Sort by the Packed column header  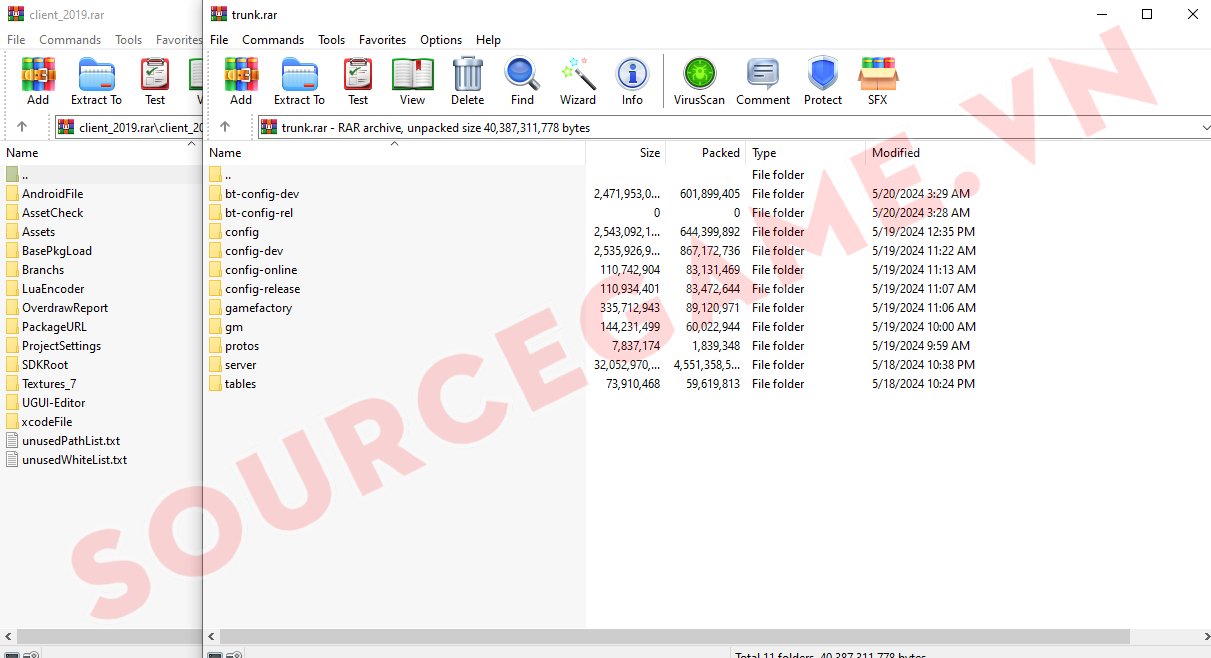[x=705, y=153]
